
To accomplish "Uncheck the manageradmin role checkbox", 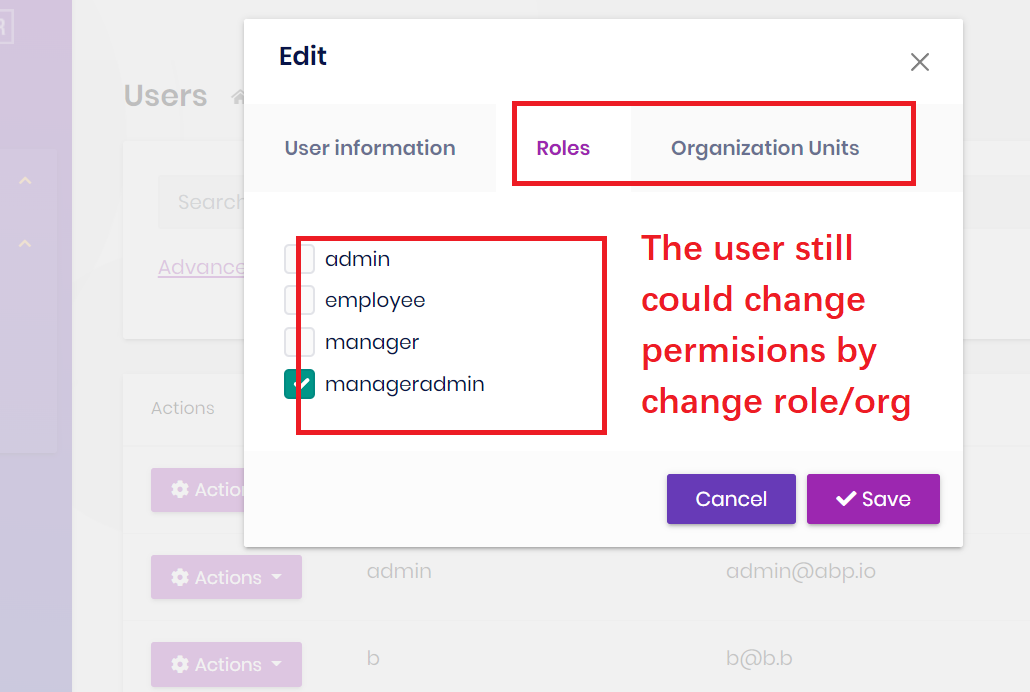I will 300,384.
